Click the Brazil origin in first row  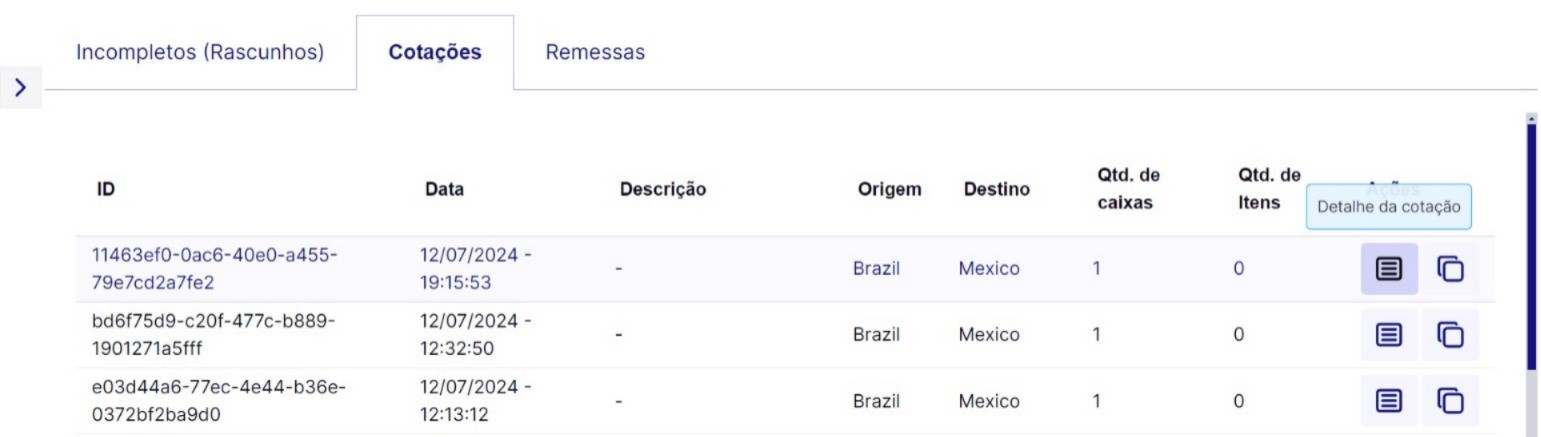click(x=876, y=269)
